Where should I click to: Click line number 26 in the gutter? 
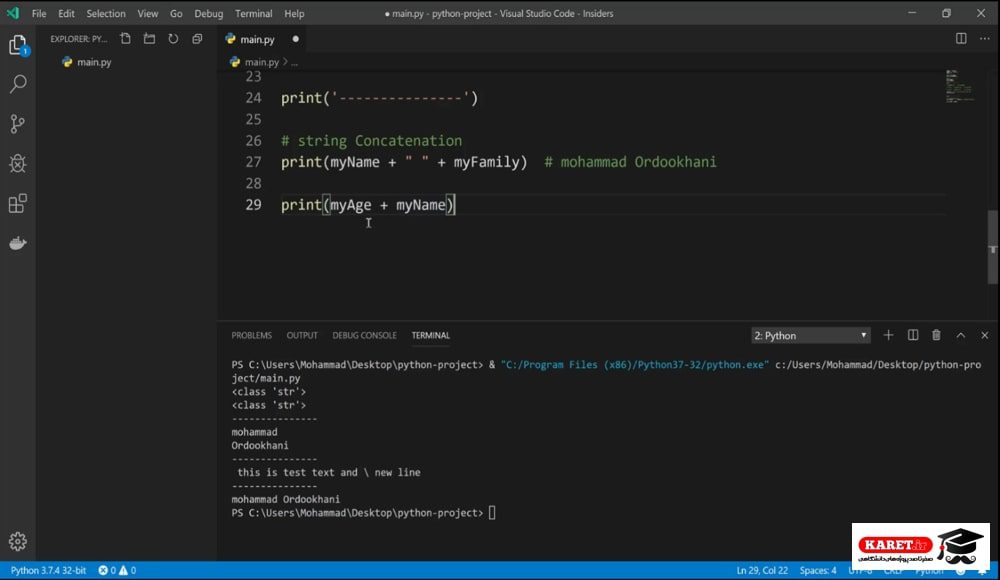tap(253, 141)
